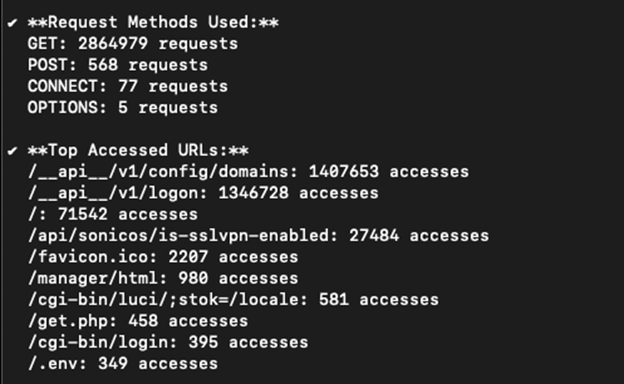Viewport: 624px width, 384px height.
Task: Click the GET 2864979 requests line
Action: [133, 44]
